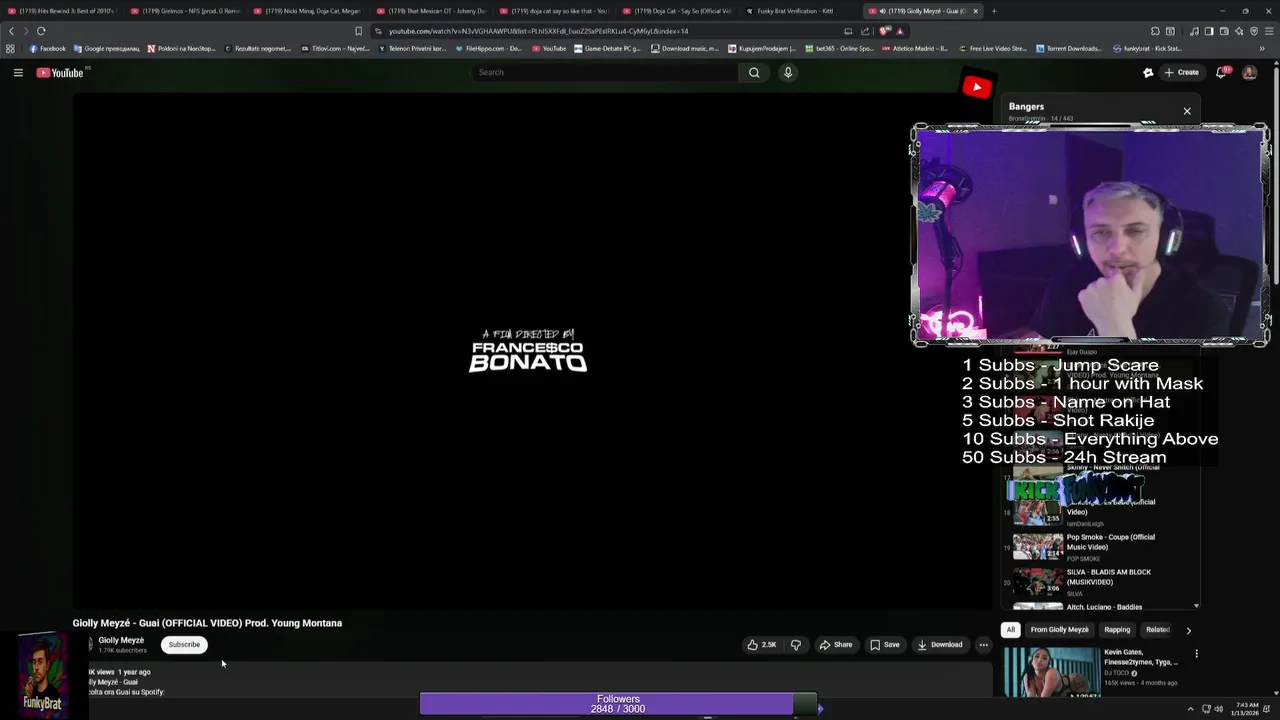The image size is (1280, 720).
Task: Like the video with thumbs up
Action: 761,645
